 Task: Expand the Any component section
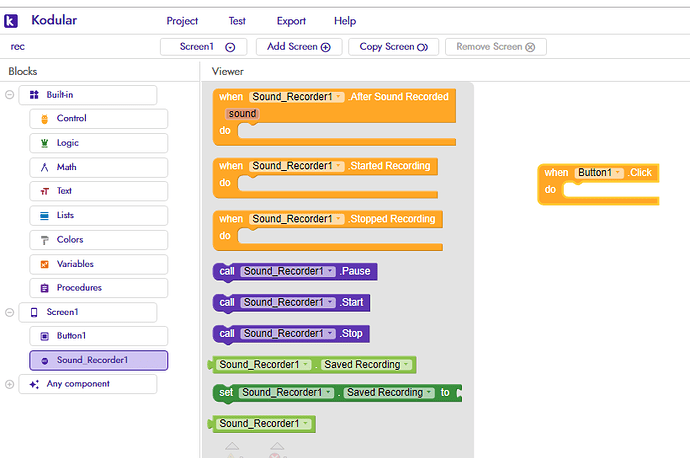[9, 384]
